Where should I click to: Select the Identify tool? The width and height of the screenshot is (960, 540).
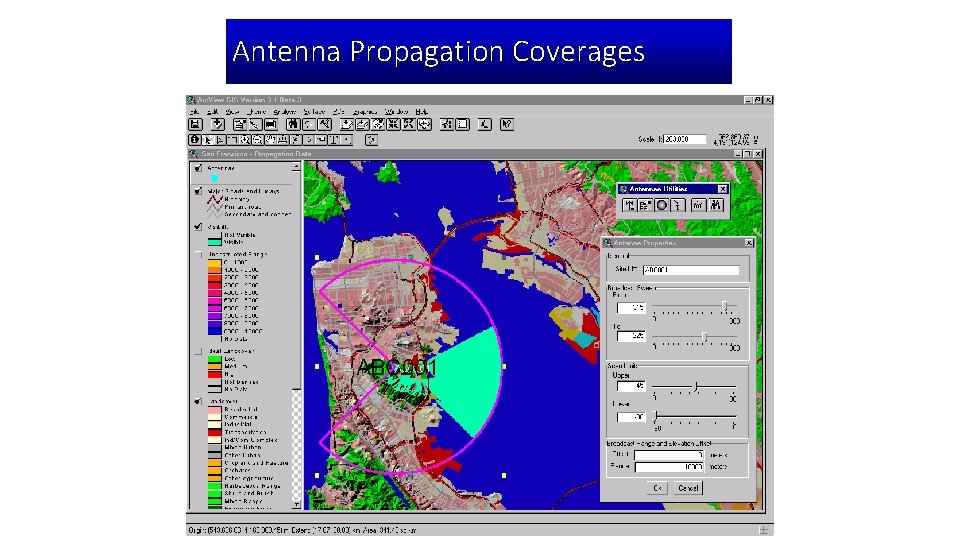point(195,140)
